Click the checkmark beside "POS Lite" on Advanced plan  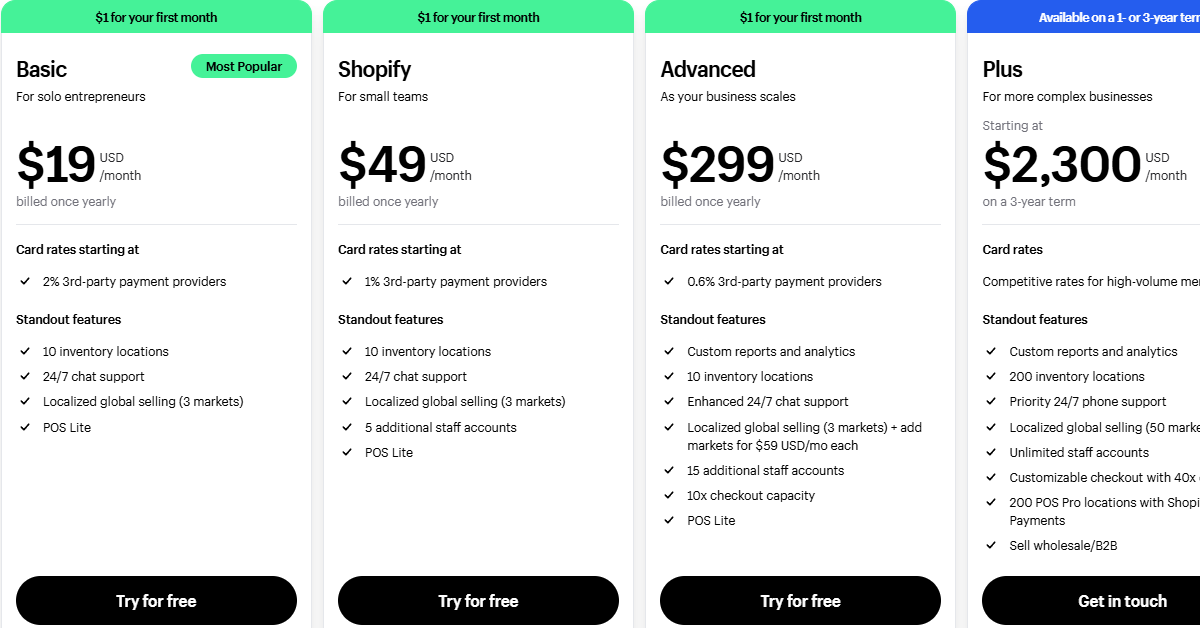(x=669, y=520)
